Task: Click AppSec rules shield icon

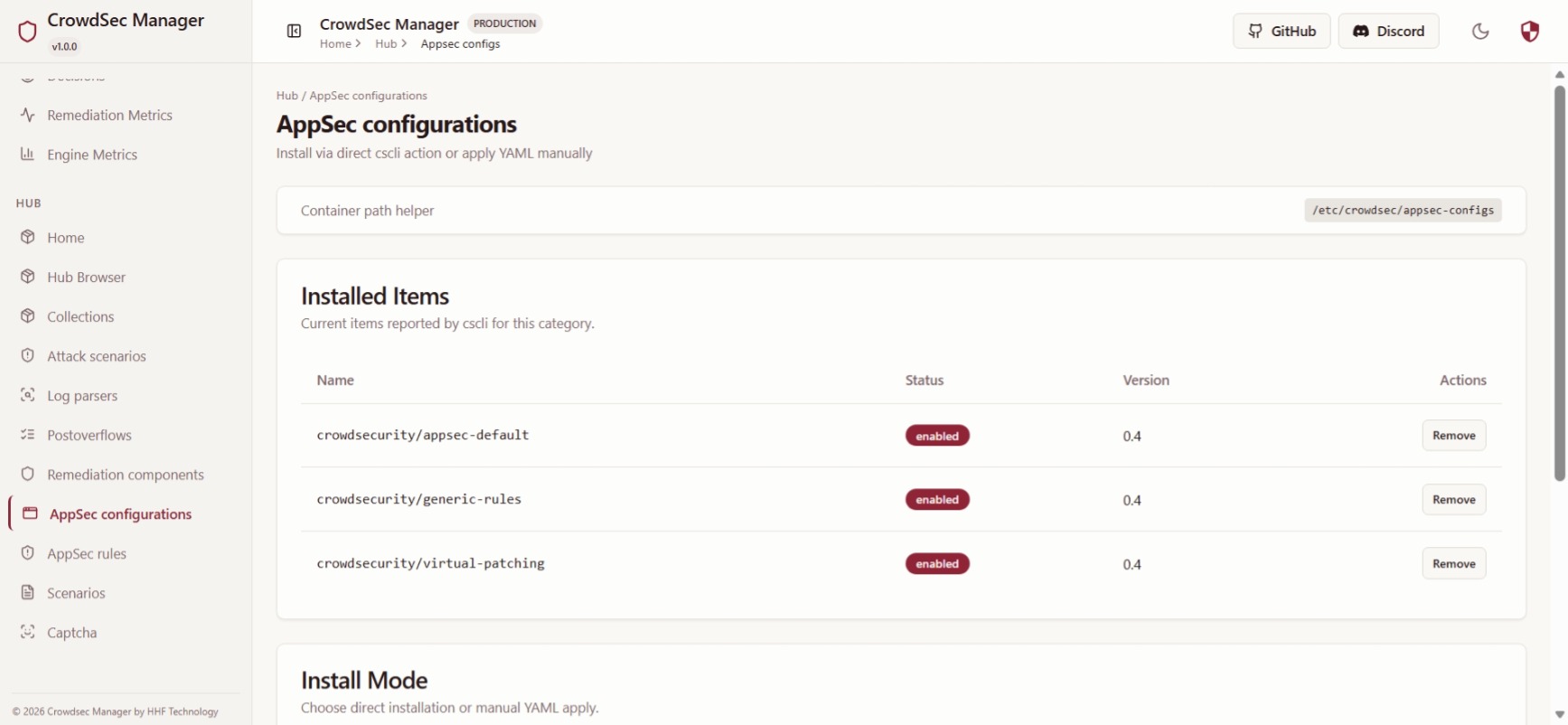Action: (28, 553)
